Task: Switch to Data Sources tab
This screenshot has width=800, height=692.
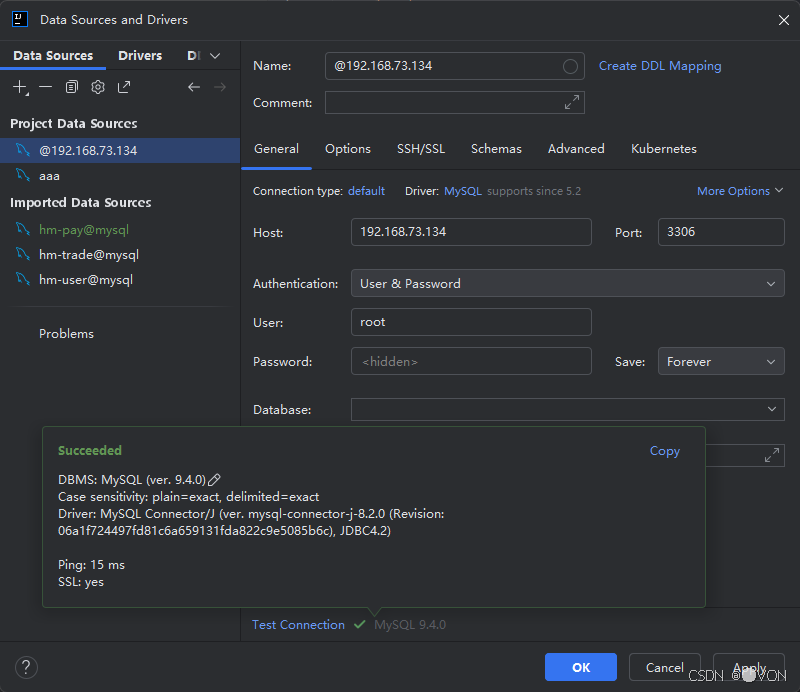Action: pyautogui.click(x=53, y=56)
